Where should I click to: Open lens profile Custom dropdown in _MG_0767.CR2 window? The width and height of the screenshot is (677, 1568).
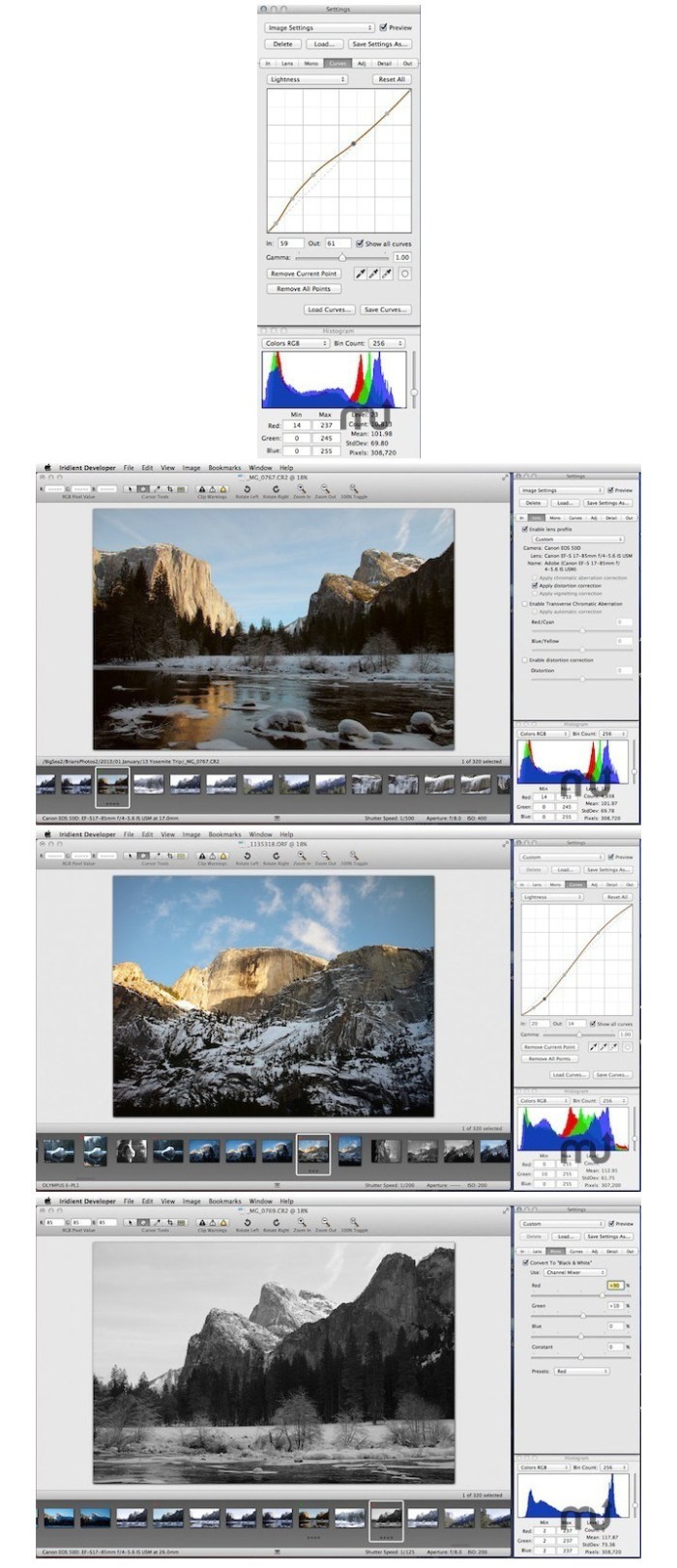(577, 539)
